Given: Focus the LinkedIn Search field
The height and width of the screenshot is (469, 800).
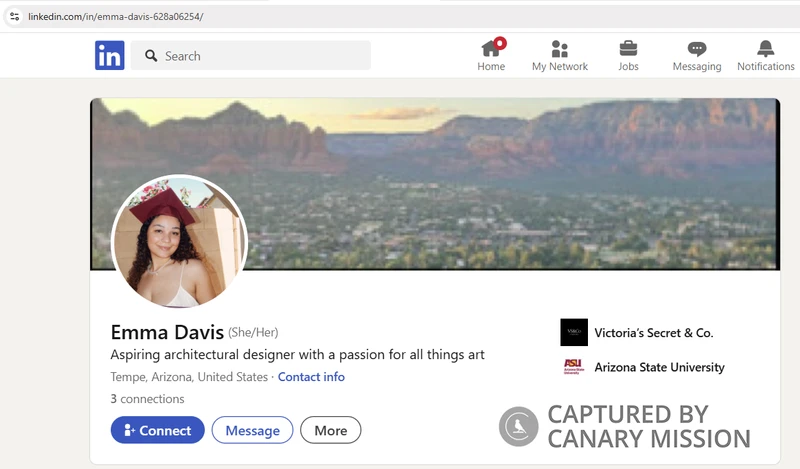Looking at the screenshot, I should (251, 56).
